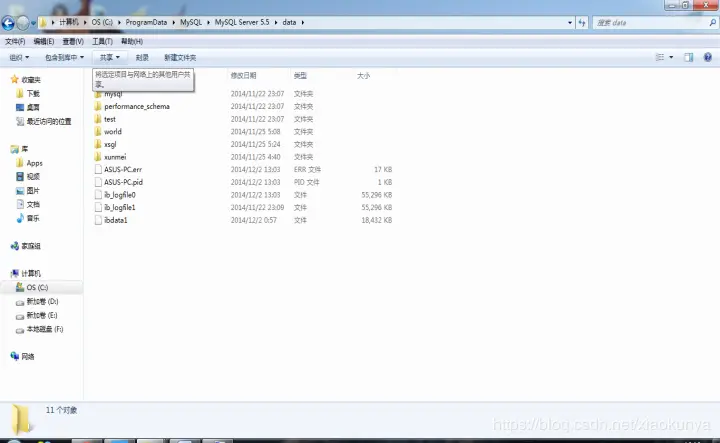Viewport: 720px width, 443px height.
Task: Select the test folder
Action: [110, 119]
